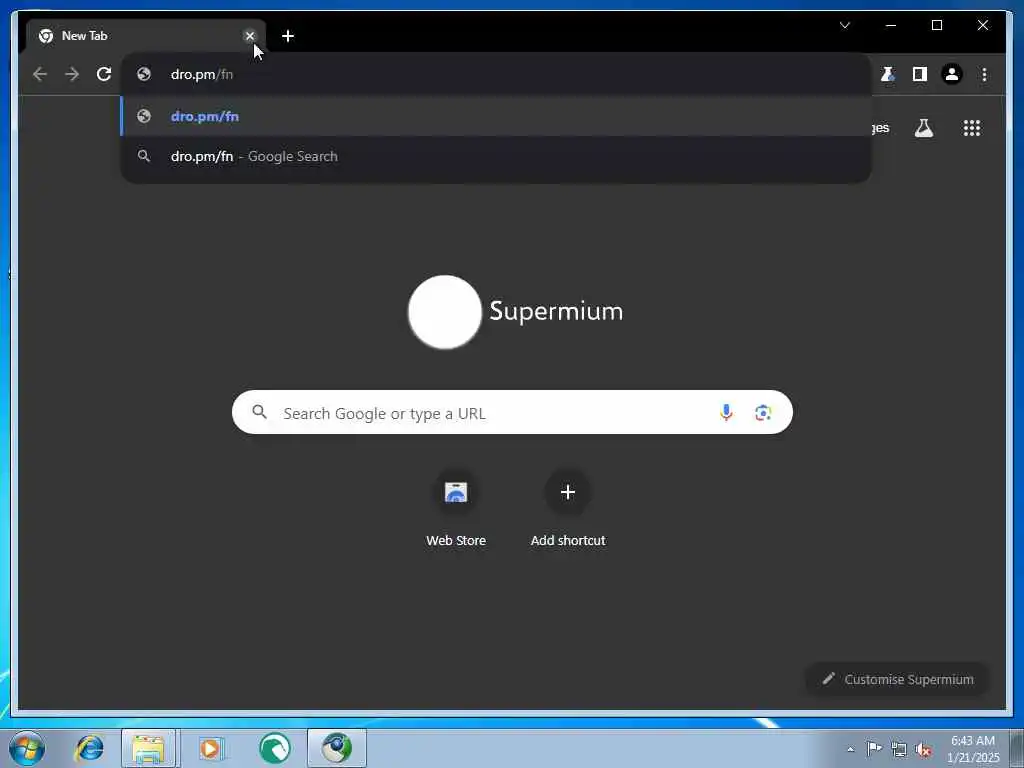Screen dimensions: 1024x768
Task: Open the Google apps grid
Action: point(972,128)
